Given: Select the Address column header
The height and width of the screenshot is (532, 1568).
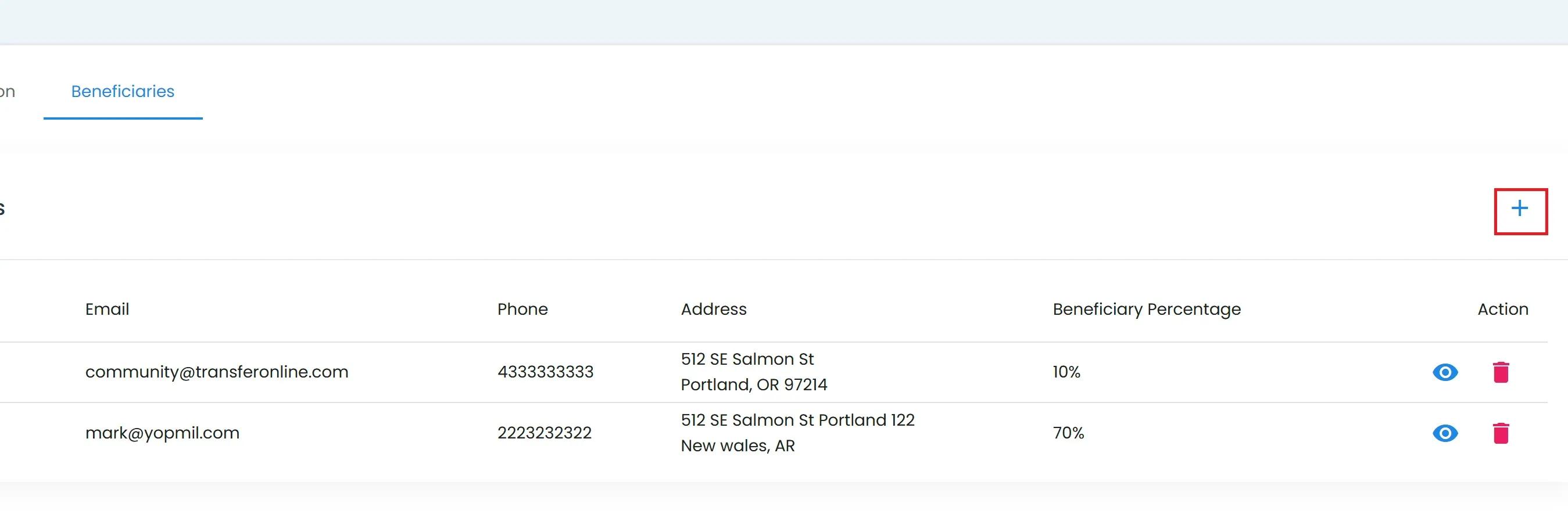Looking at the screenshot, I should 714,310.
